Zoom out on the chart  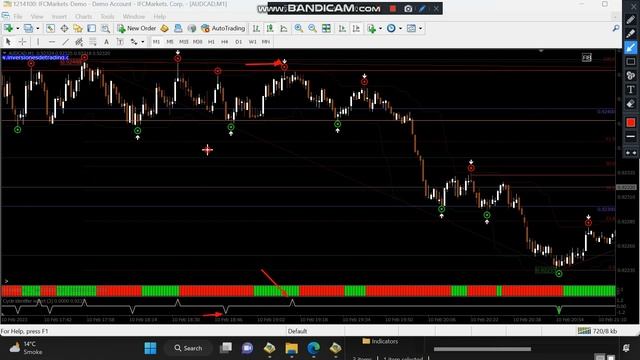312,28
